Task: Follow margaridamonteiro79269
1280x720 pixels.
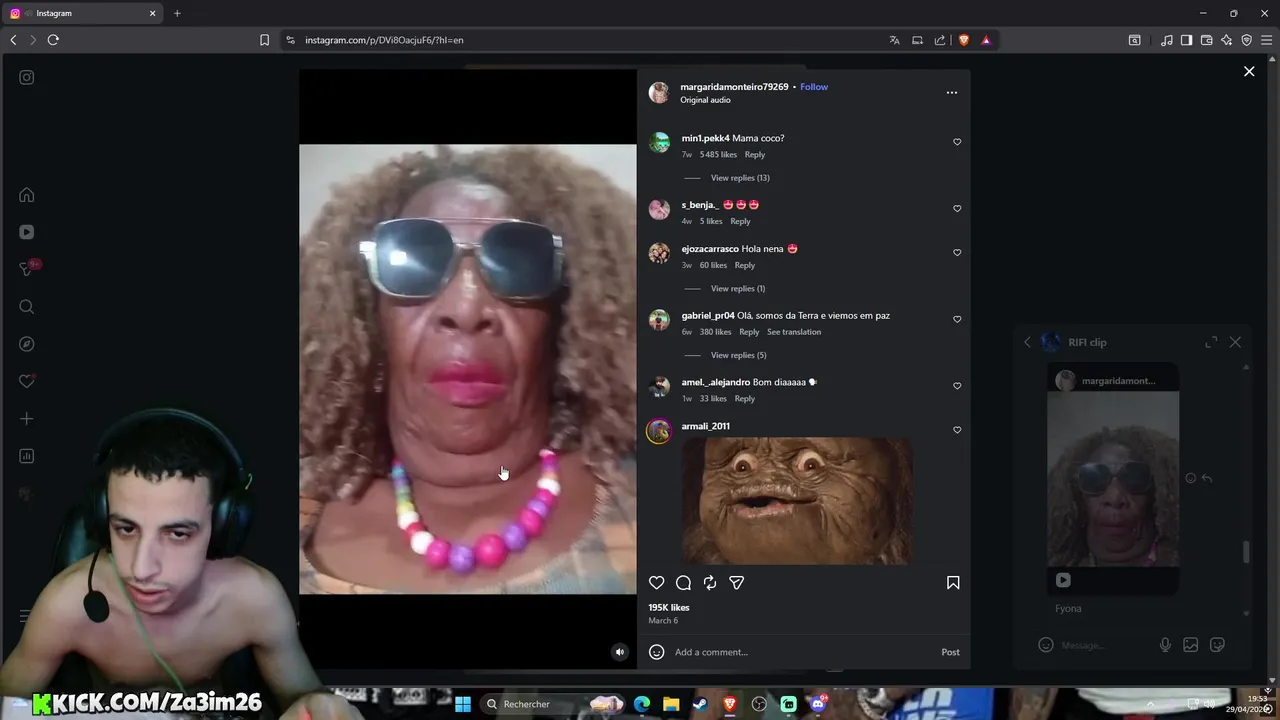Action: [814, 87]
